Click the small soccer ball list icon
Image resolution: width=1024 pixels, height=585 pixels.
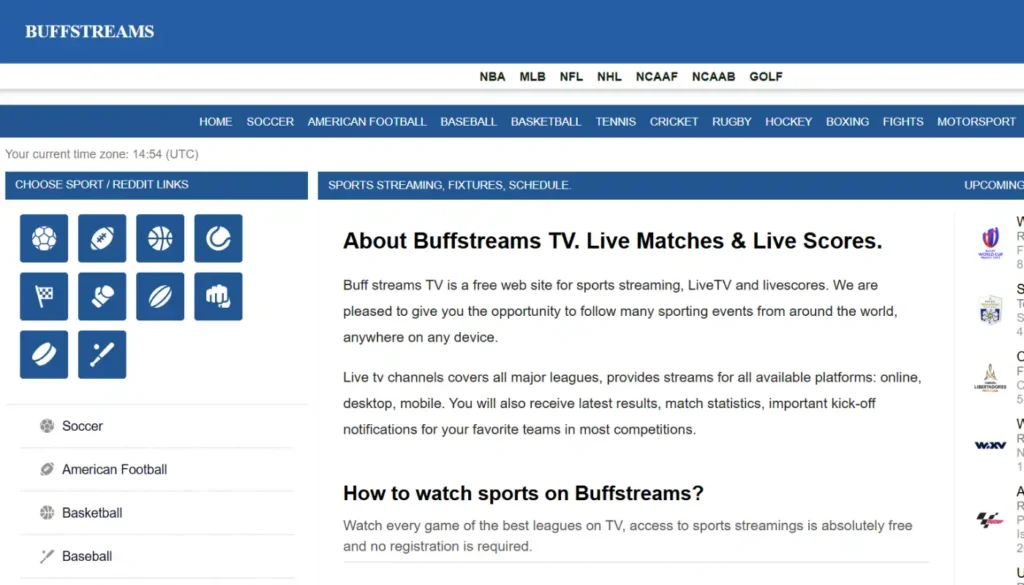[x=47, y=426]
